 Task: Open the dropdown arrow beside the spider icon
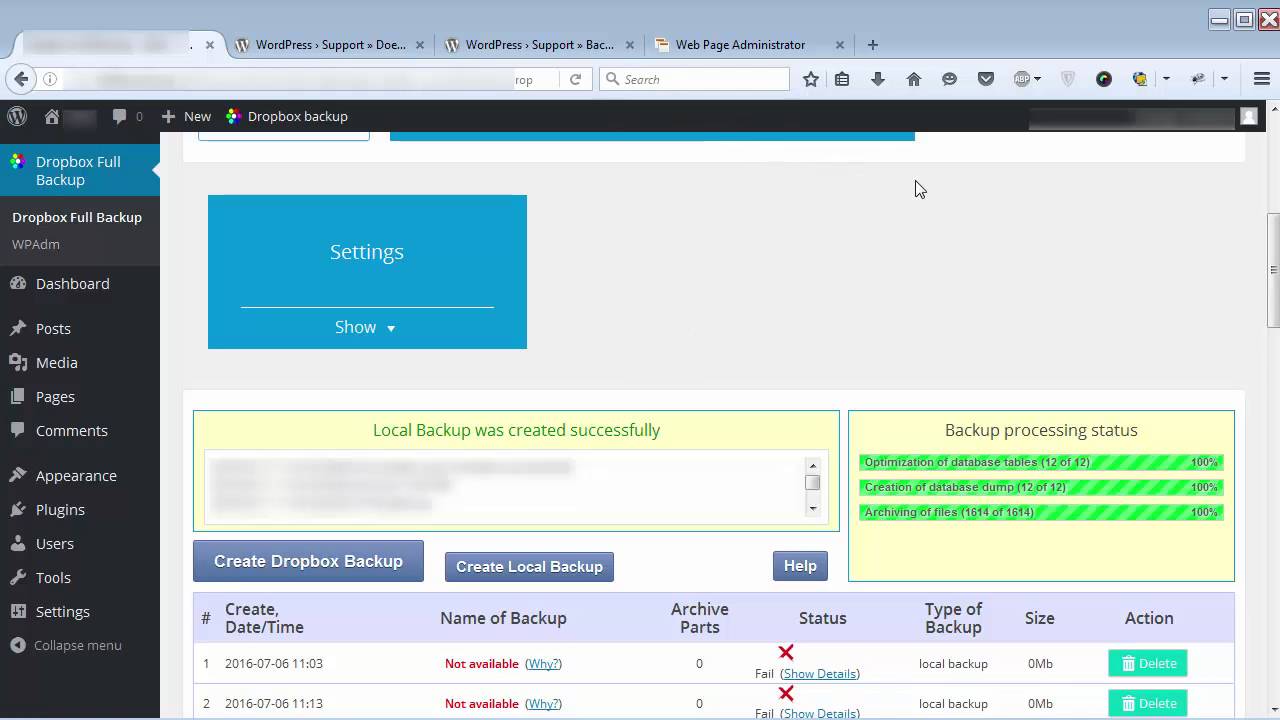click(1224, 79)
